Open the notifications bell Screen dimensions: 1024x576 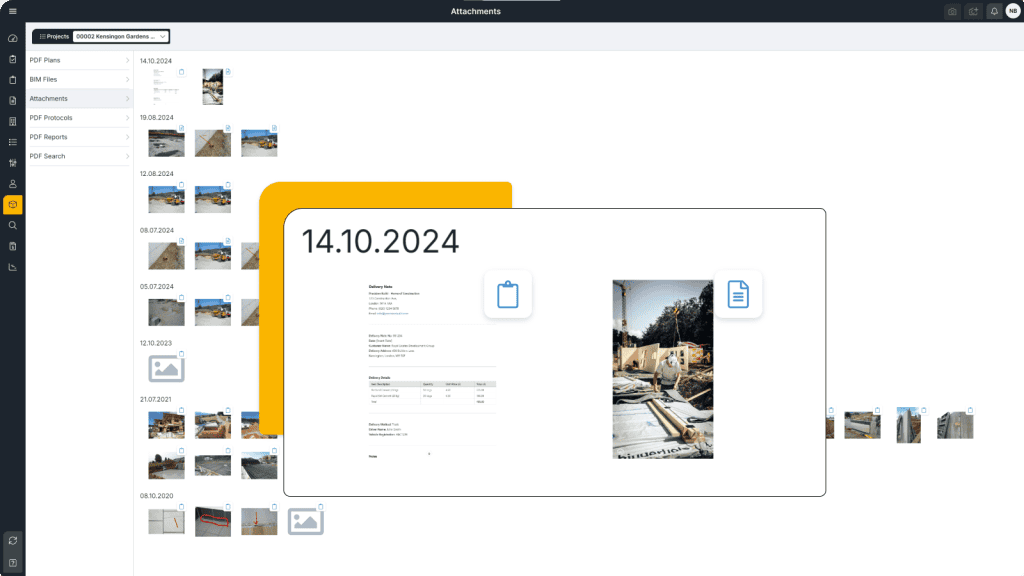coord(994,11)
